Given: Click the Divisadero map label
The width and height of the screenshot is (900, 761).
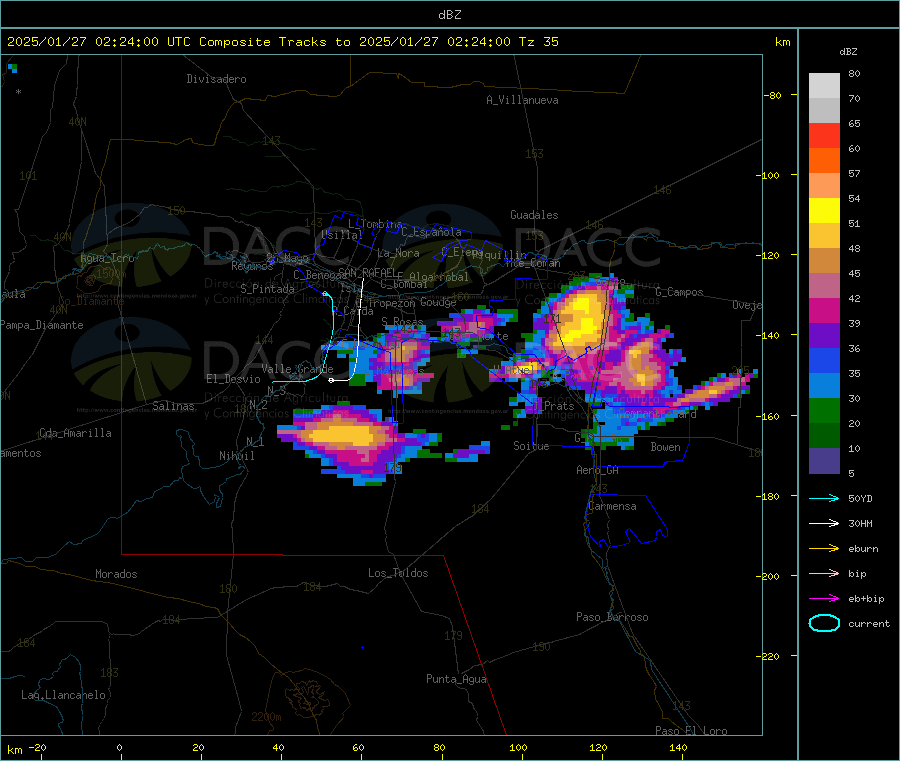Looking at the screenshot, I should 216,79.
